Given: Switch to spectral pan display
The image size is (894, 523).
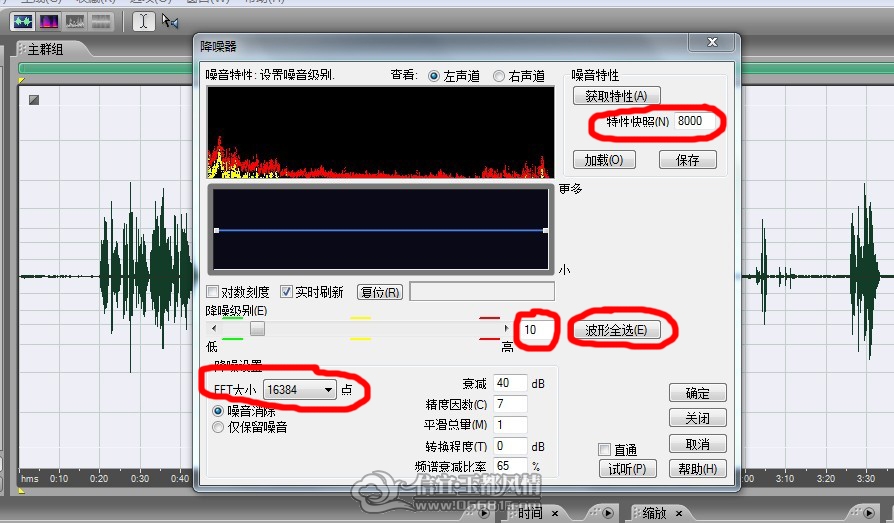Looking at the screenshot, I should pos(75,22).
